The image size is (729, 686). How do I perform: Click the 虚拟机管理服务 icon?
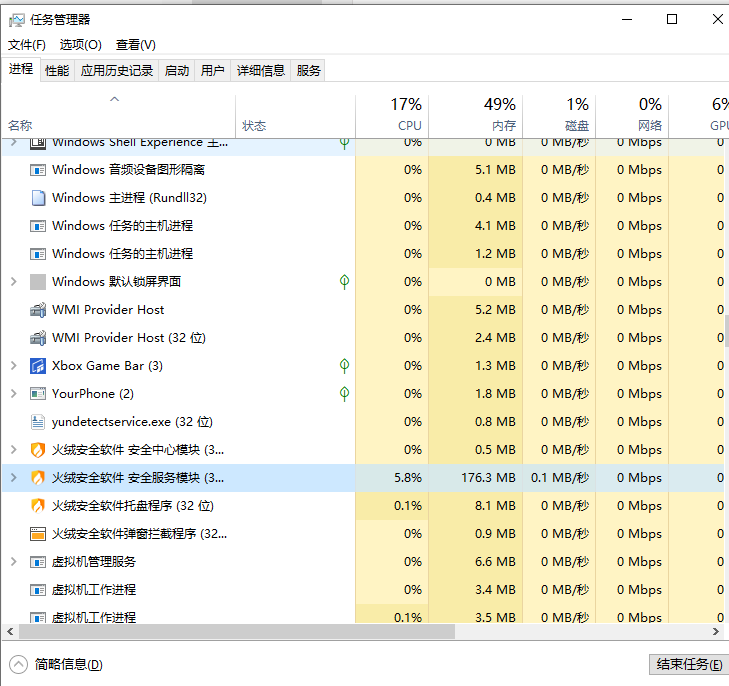[38, 562]
